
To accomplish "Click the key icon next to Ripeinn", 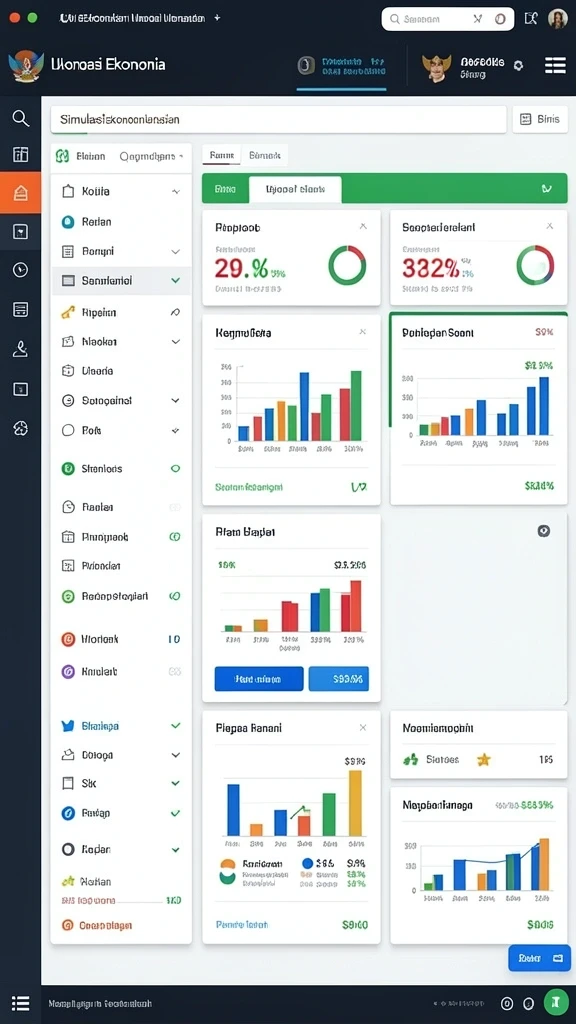I will tap(68, 313).
